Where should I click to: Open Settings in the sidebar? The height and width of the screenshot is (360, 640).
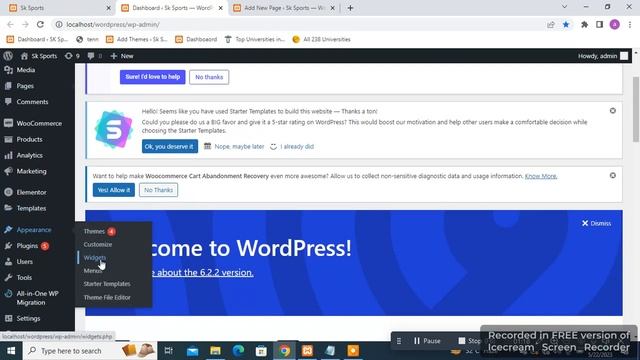pos(28,318)
